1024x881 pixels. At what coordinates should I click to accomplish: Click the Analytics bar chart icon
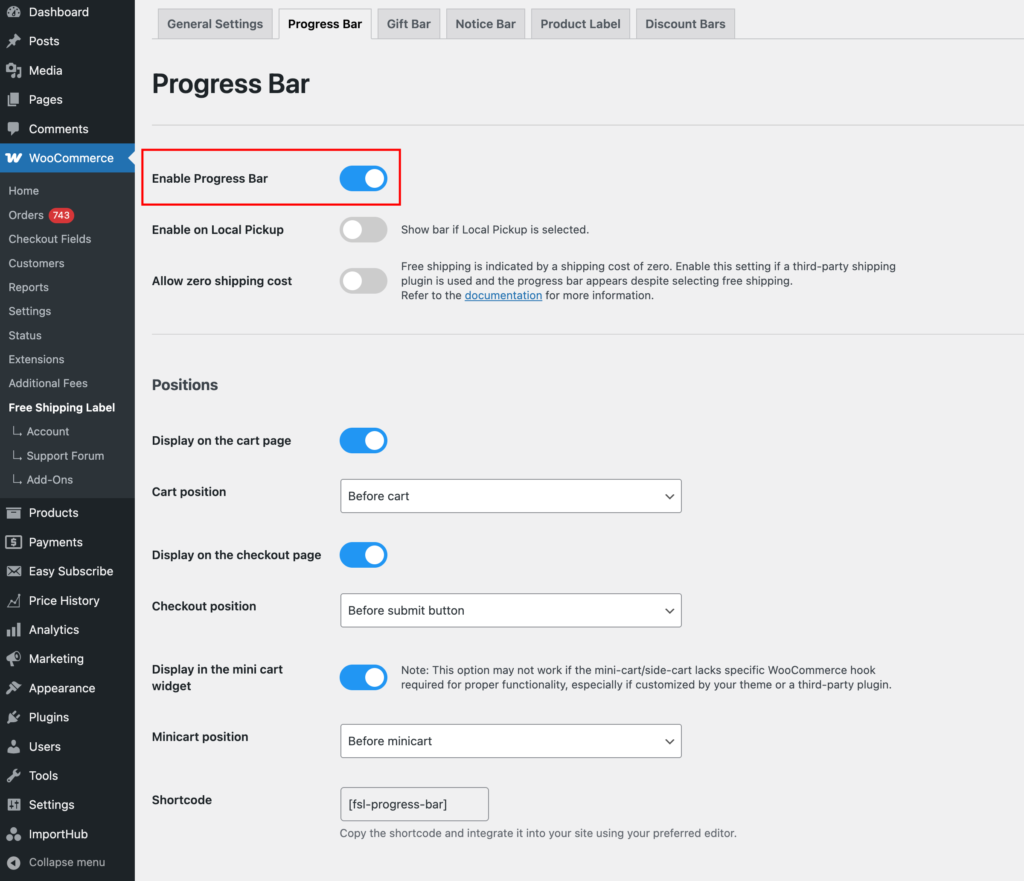pyautogui.click(x=13, y=630)
